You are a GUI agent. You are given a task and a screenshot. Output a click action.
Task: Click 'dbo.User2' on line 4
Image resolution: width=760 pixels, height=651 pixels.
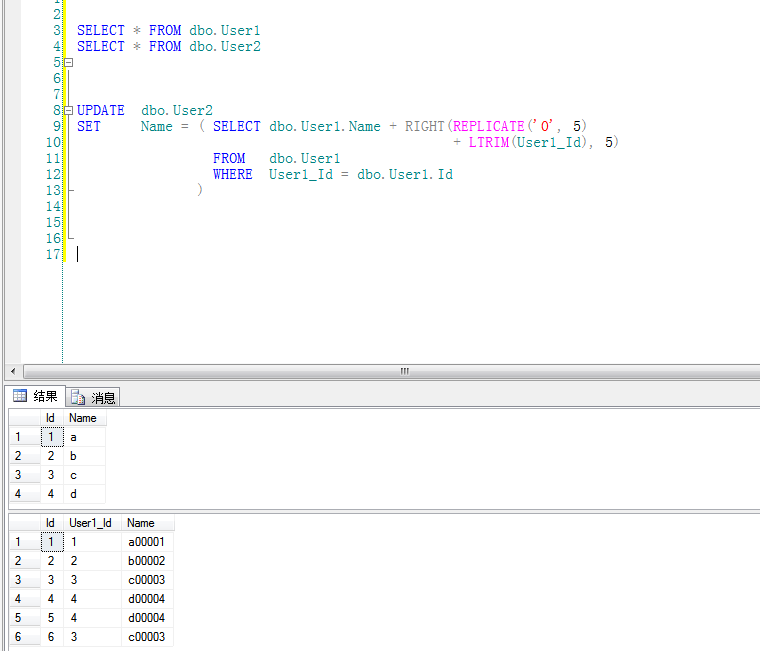click(x=225, y=47)
